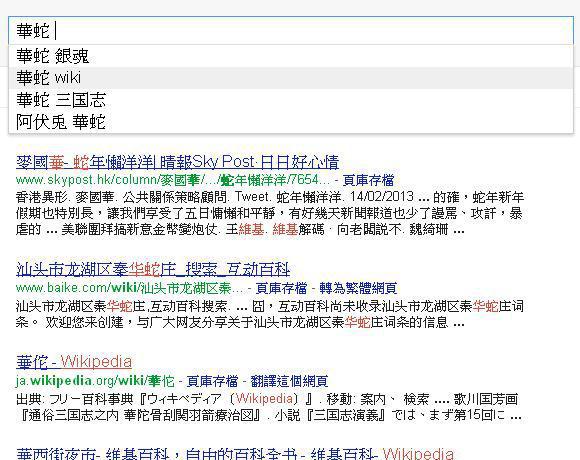The image size is (580, 460).
Task: Click the skypost result description snippet
Action: coord(270,213)
